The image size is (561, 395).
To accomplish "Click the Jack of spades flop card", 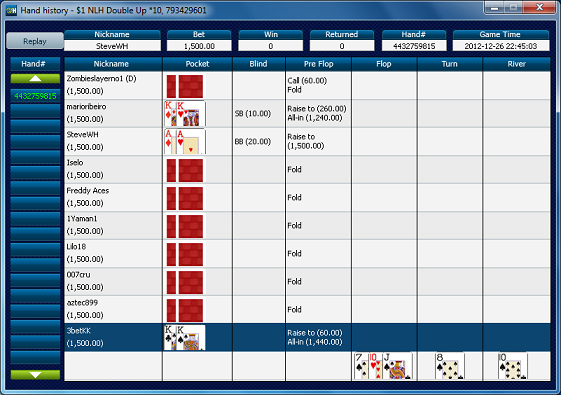I will (397, 366).
